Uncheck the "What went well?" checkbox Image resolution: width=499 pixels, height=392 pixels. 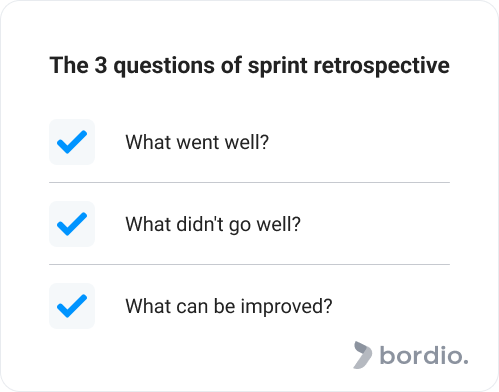coord(72,142)
